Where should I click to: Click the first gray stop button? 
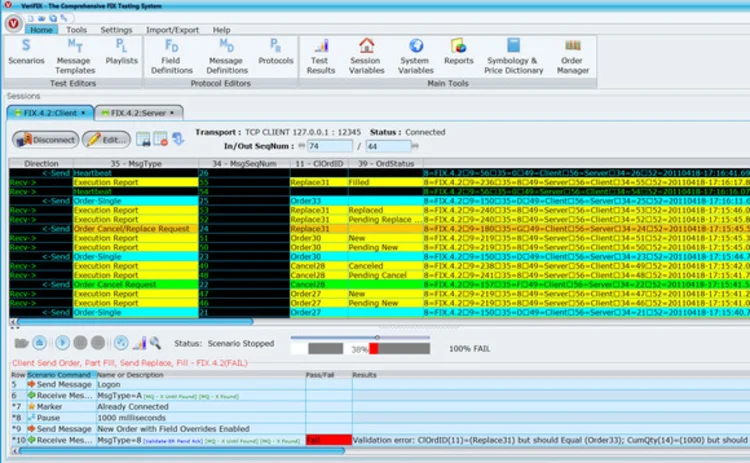(80, 343)
